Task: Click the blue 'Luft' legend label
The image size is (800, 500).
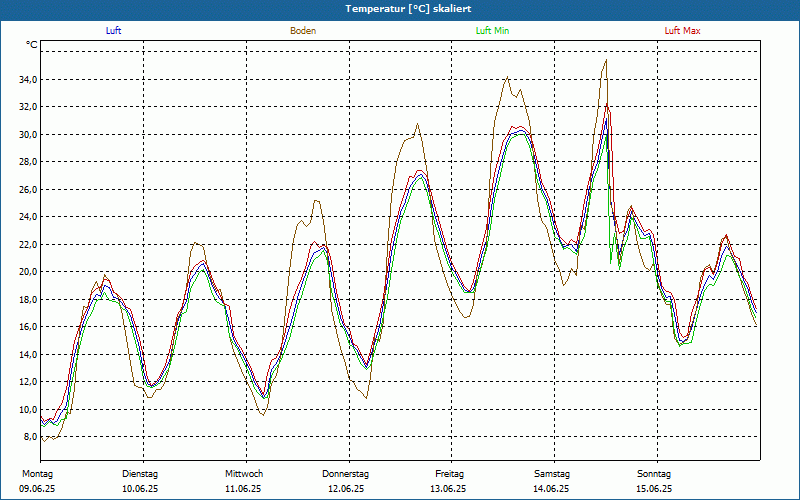Action: (113, 31)
